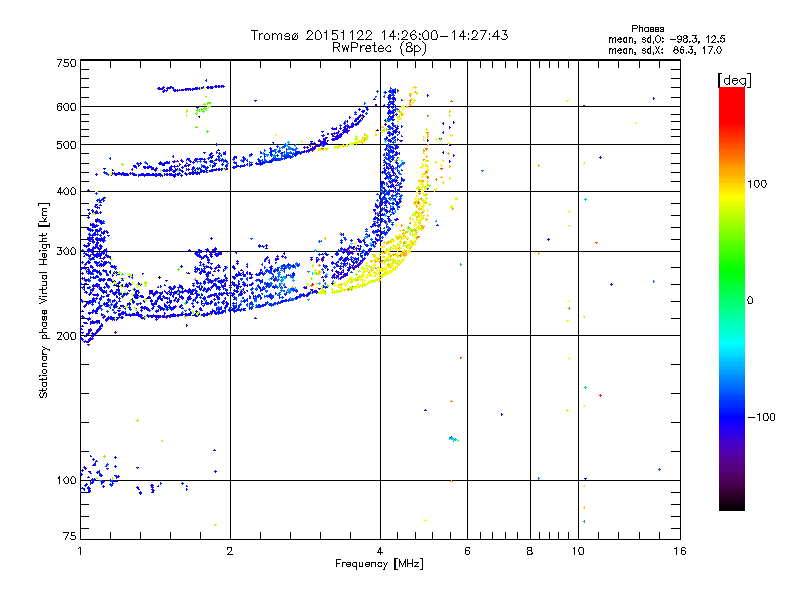The image size is (800, 600).
Task: Click the x-axis tick label '16'
Action: pyautogui.click(x=680, y=551)
